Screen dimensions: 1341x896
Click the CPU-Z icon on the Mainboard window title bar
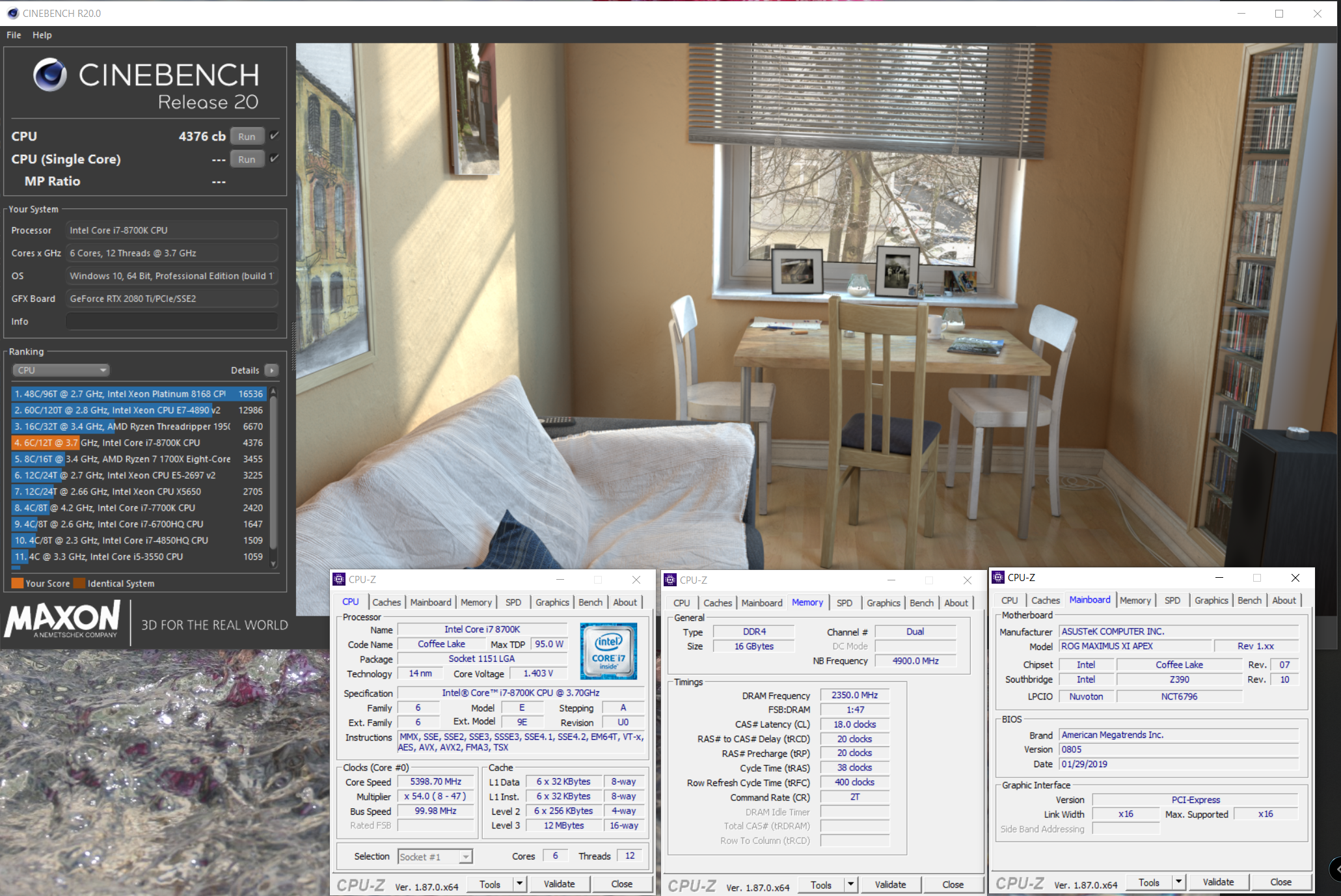(x=997, y=577)
